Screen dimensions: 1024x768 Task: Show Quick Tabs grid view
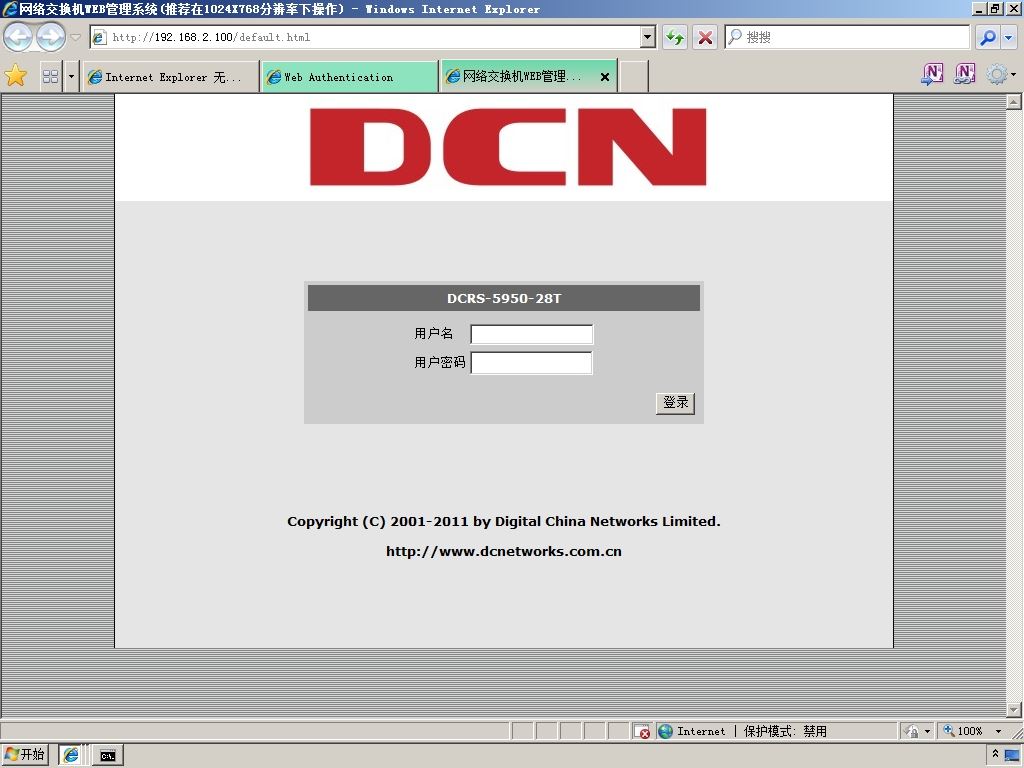50,76
